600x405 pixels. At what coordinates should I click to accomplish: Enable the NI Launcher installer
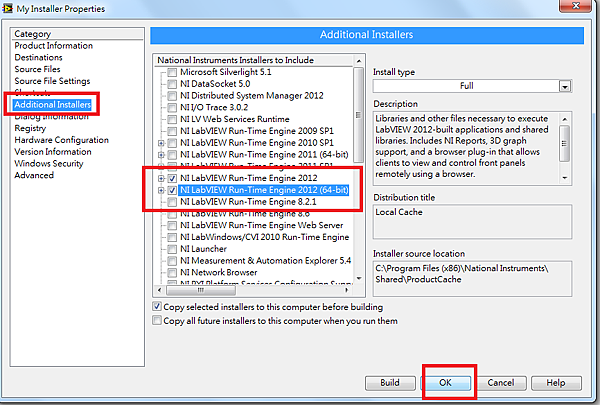click(172, 249)
